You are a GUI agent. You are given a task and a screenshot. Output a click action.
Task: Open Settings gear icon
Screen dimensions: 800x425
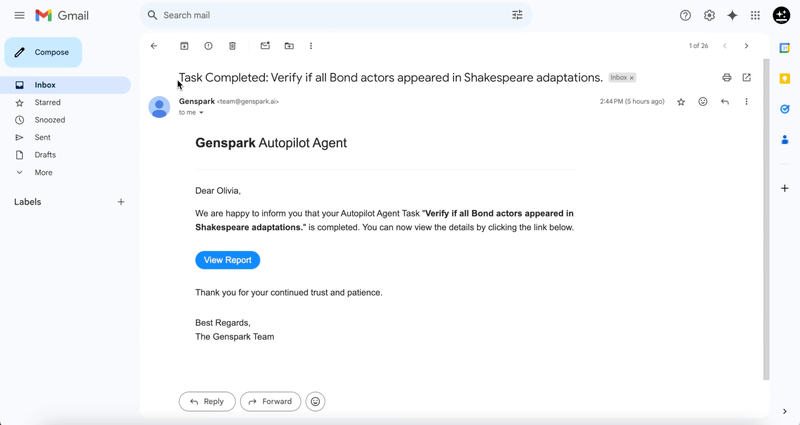pos(709,15)
